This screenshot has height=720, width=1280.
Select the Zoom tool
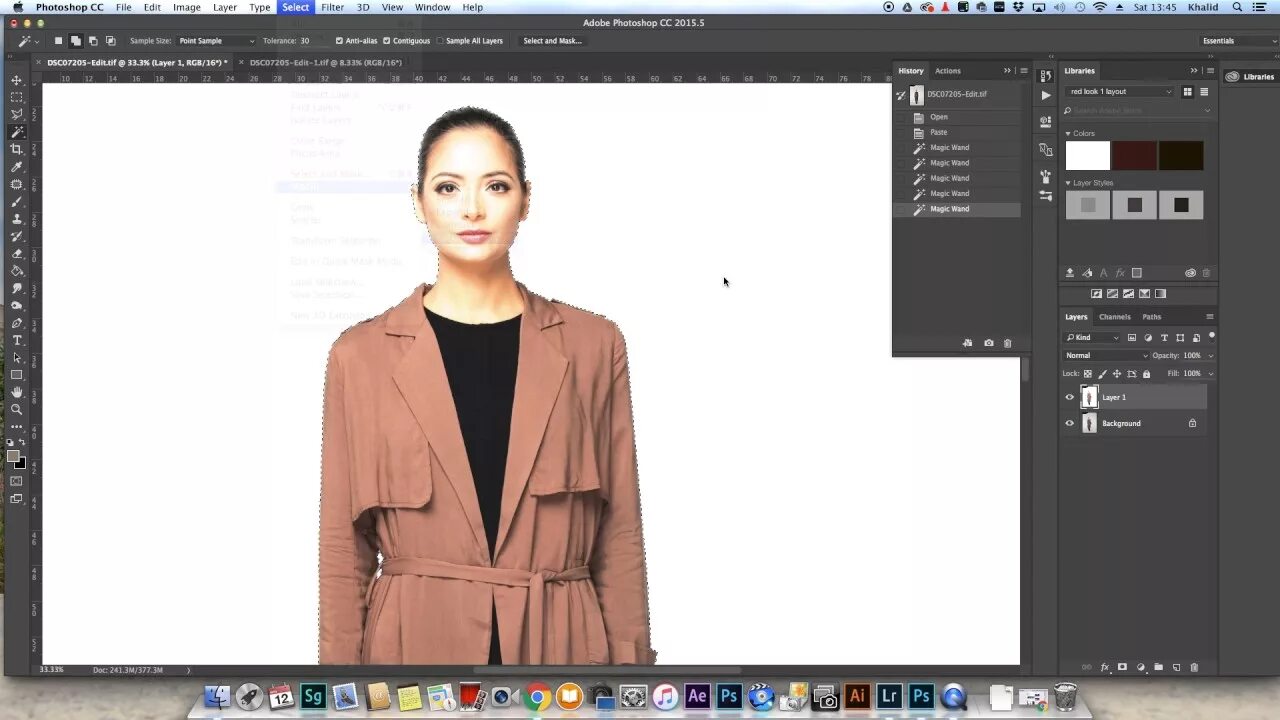[16, 409]
